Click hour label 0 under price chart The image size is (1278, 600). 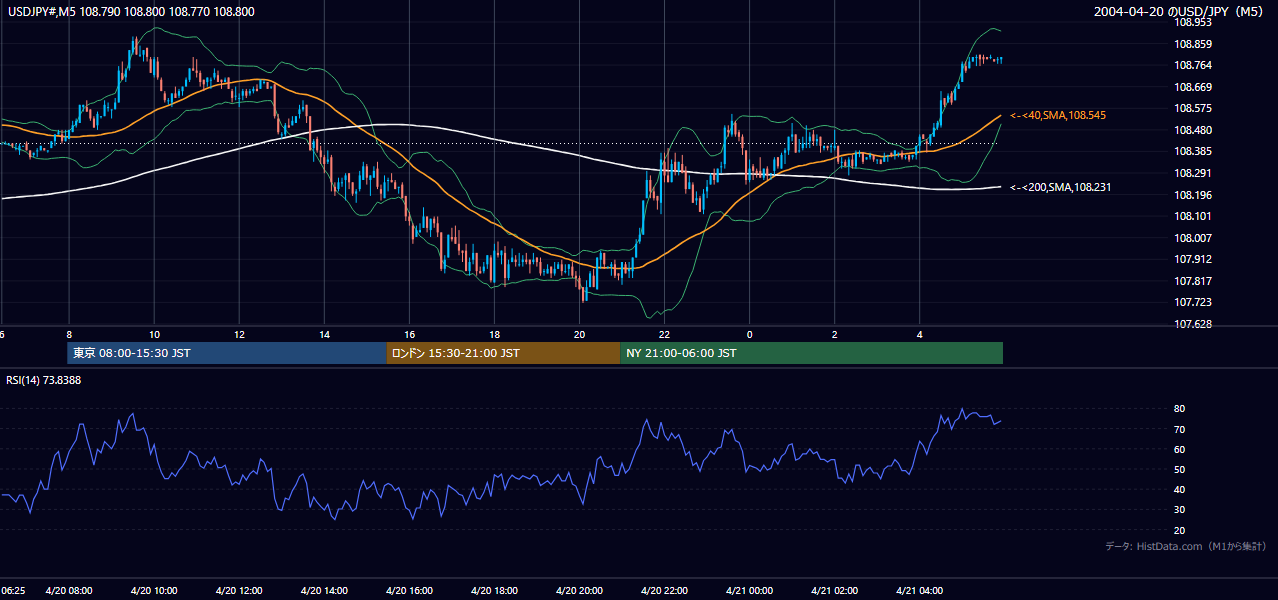[749, 335]
